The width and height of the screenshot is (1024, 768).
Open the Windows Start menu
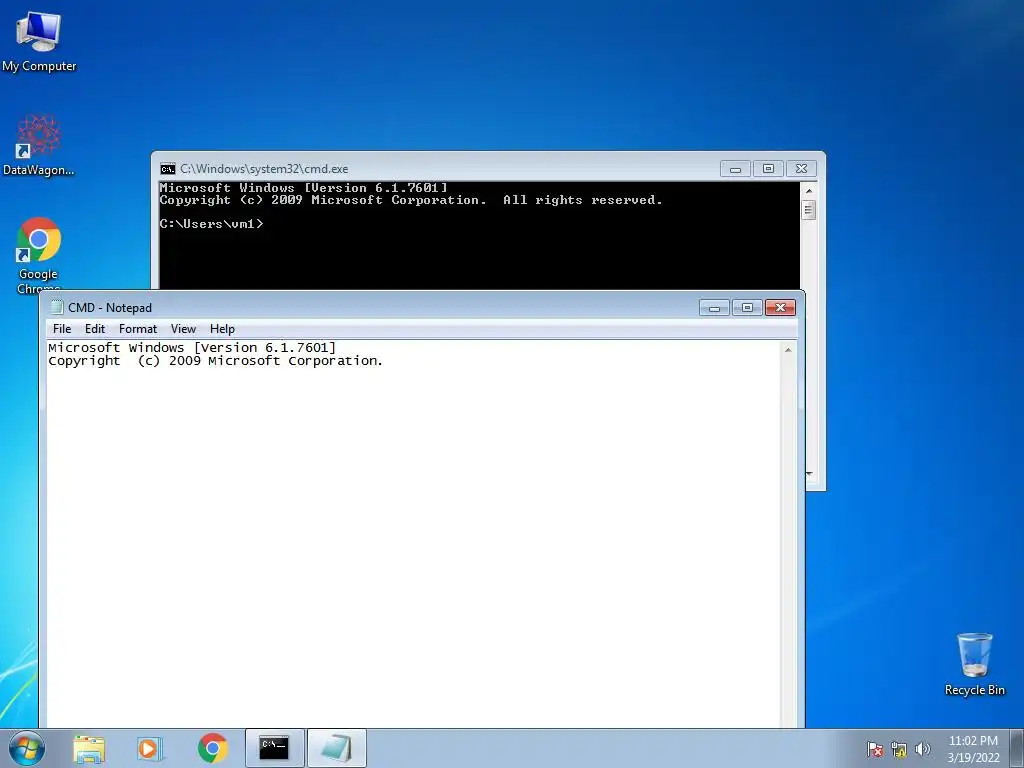(x=27, y=748)
